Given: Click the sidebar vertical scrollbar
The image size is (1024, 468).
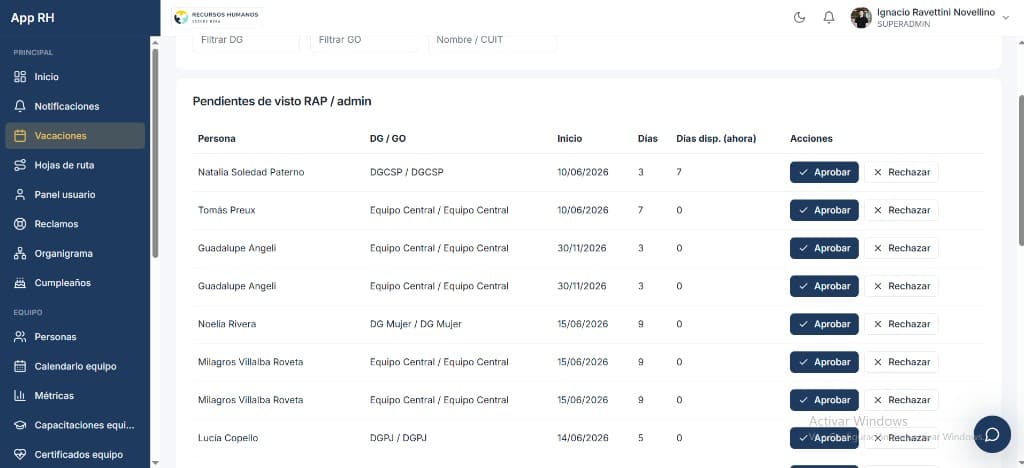Looking at the screenshot, I should (x=155, y=153).
